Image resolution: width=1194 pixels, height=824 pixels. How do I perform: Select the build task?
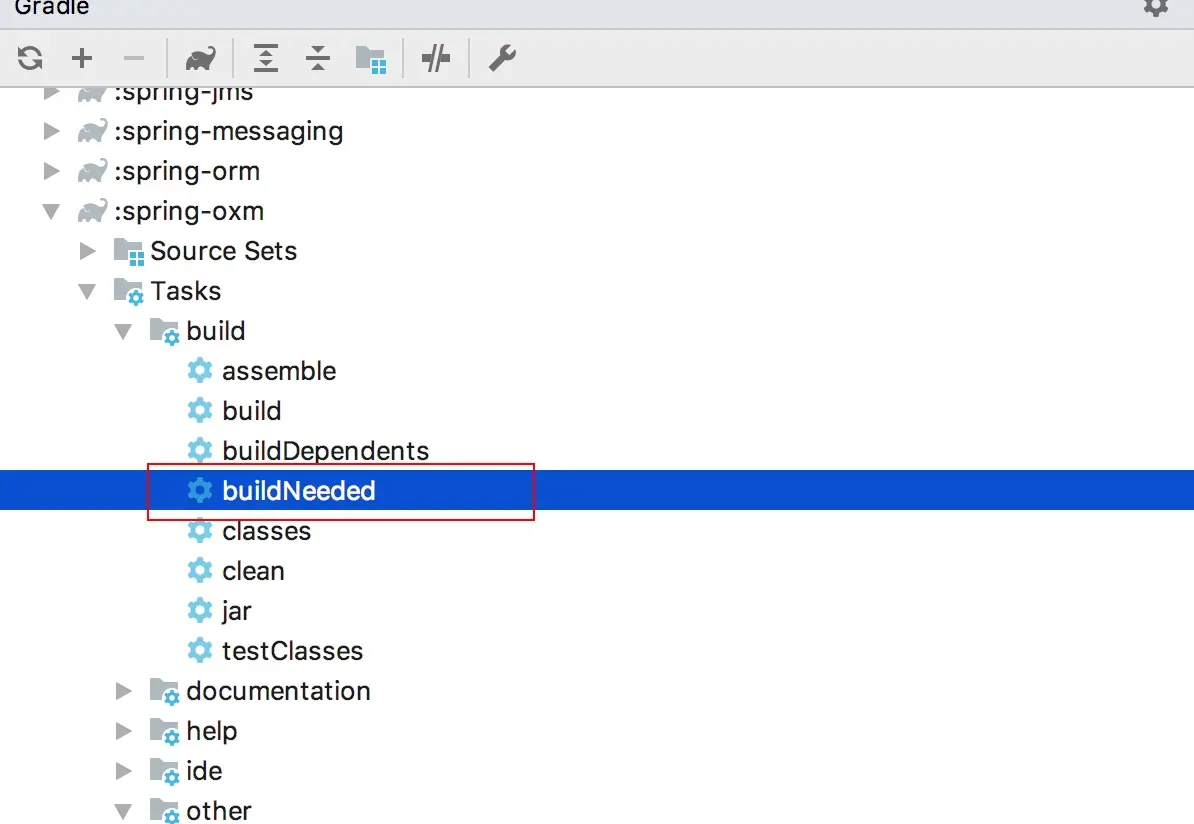pyautogui.click(x=597, y=411)
